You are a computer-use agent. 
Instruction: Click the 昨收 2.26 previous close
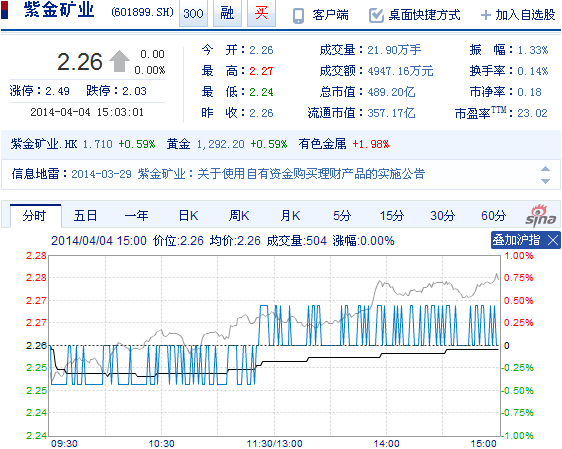click(x=261, y=113)
